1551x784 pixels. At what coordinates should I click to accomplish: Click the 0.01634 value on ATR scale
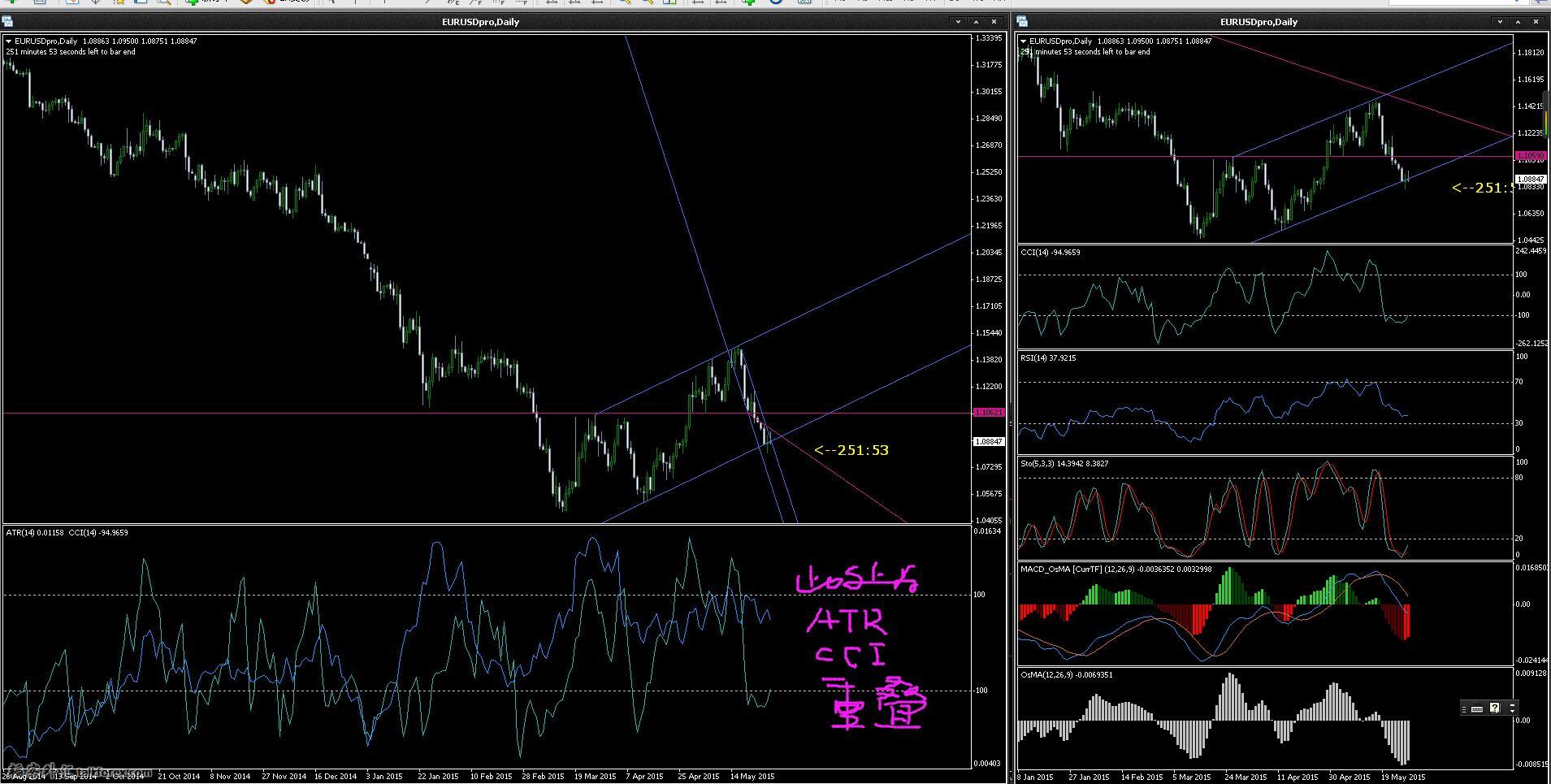click(x=988, y=531)
